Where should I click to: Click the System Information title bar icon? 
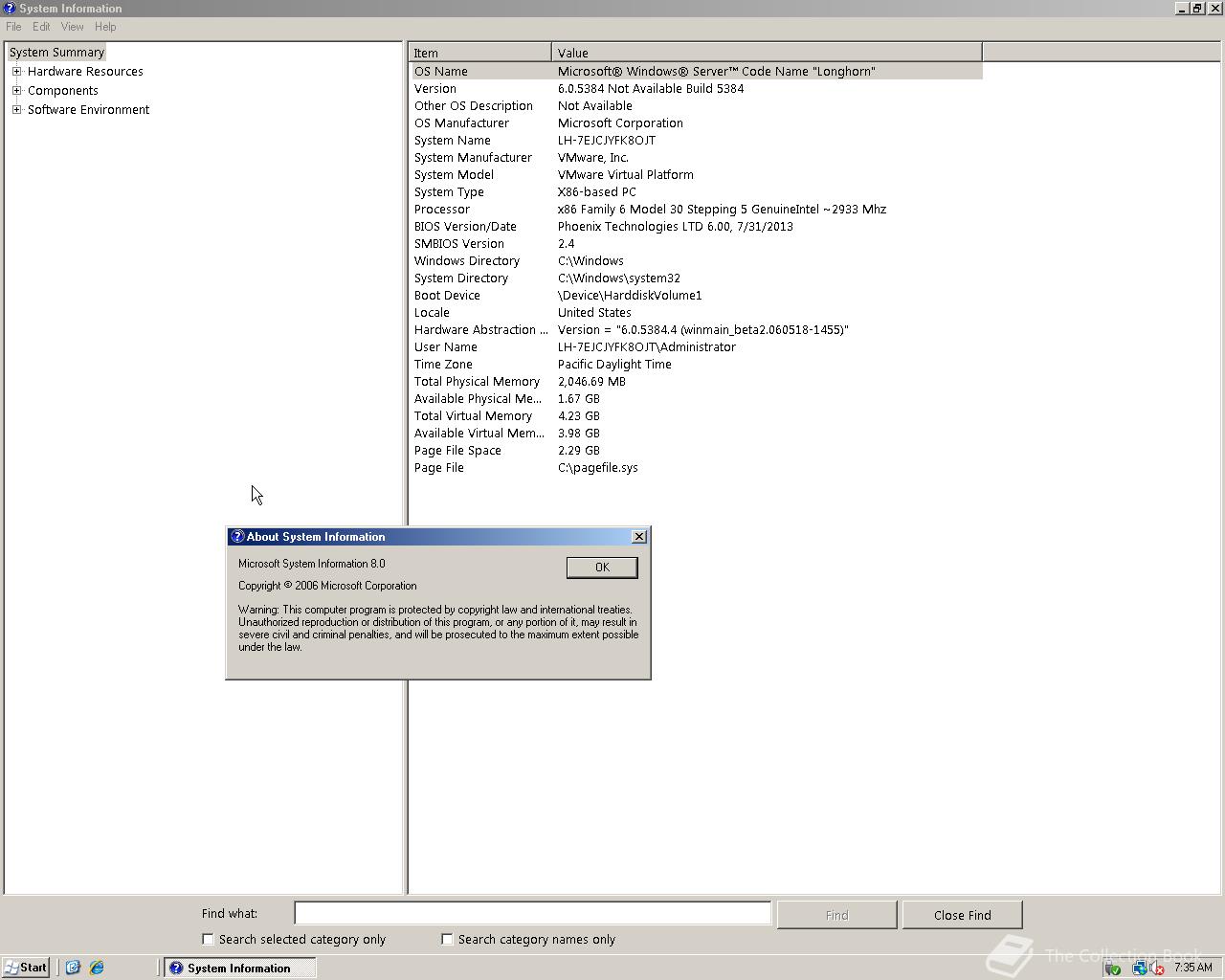coord(10,9)
